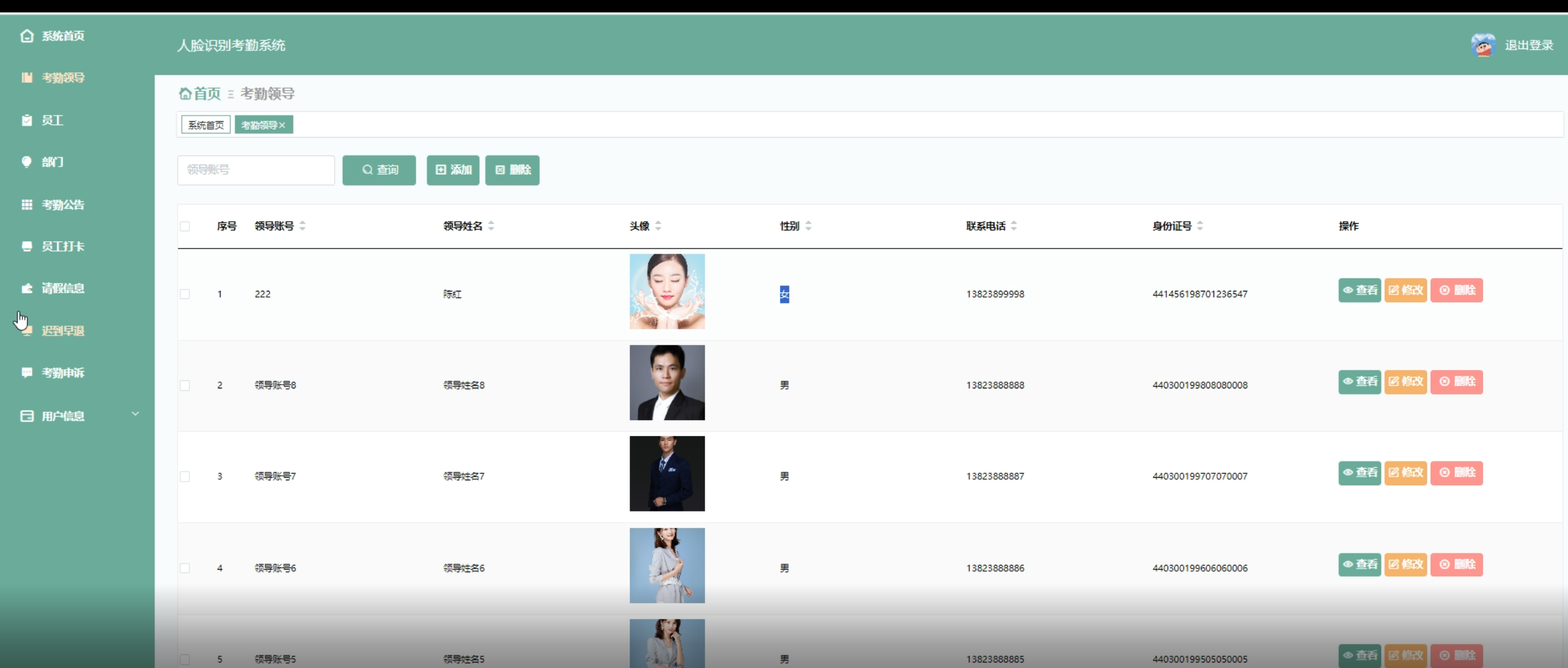Image resolution: width=1568 pixels, height=668 pixels.
Task: Click the user avatar icon at top right
Action: pyautogui.click(x=1483, y=45)
